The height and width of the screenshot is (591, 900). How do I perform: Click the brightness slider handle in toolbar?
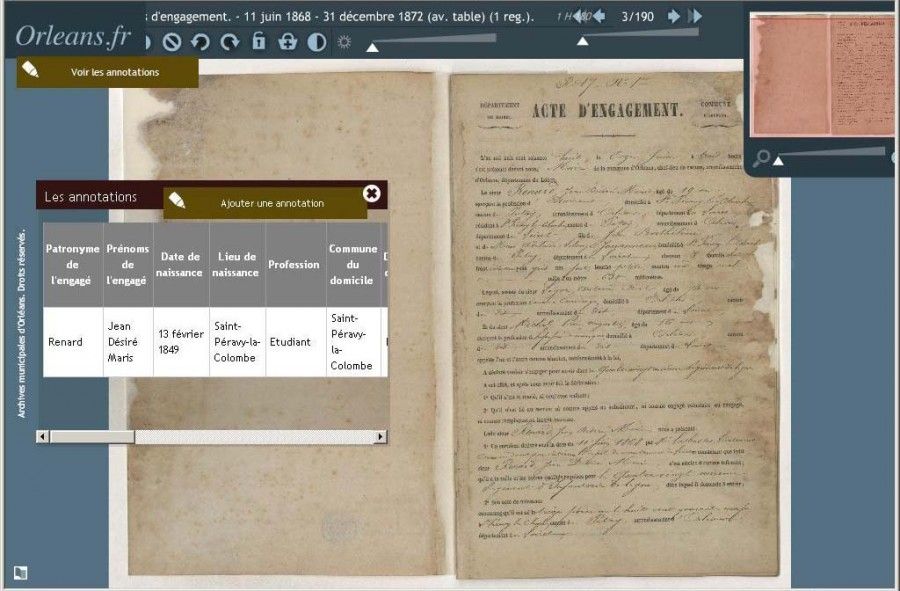[372, 47]
